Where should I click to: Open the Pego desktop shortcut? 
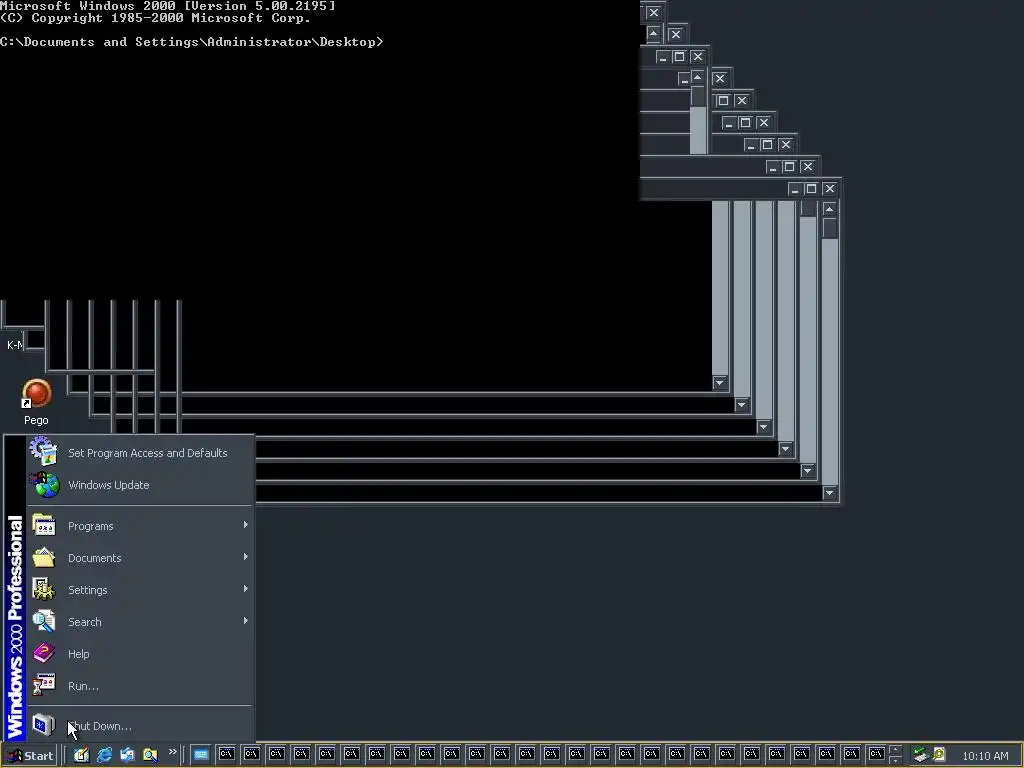pos(36,402)
